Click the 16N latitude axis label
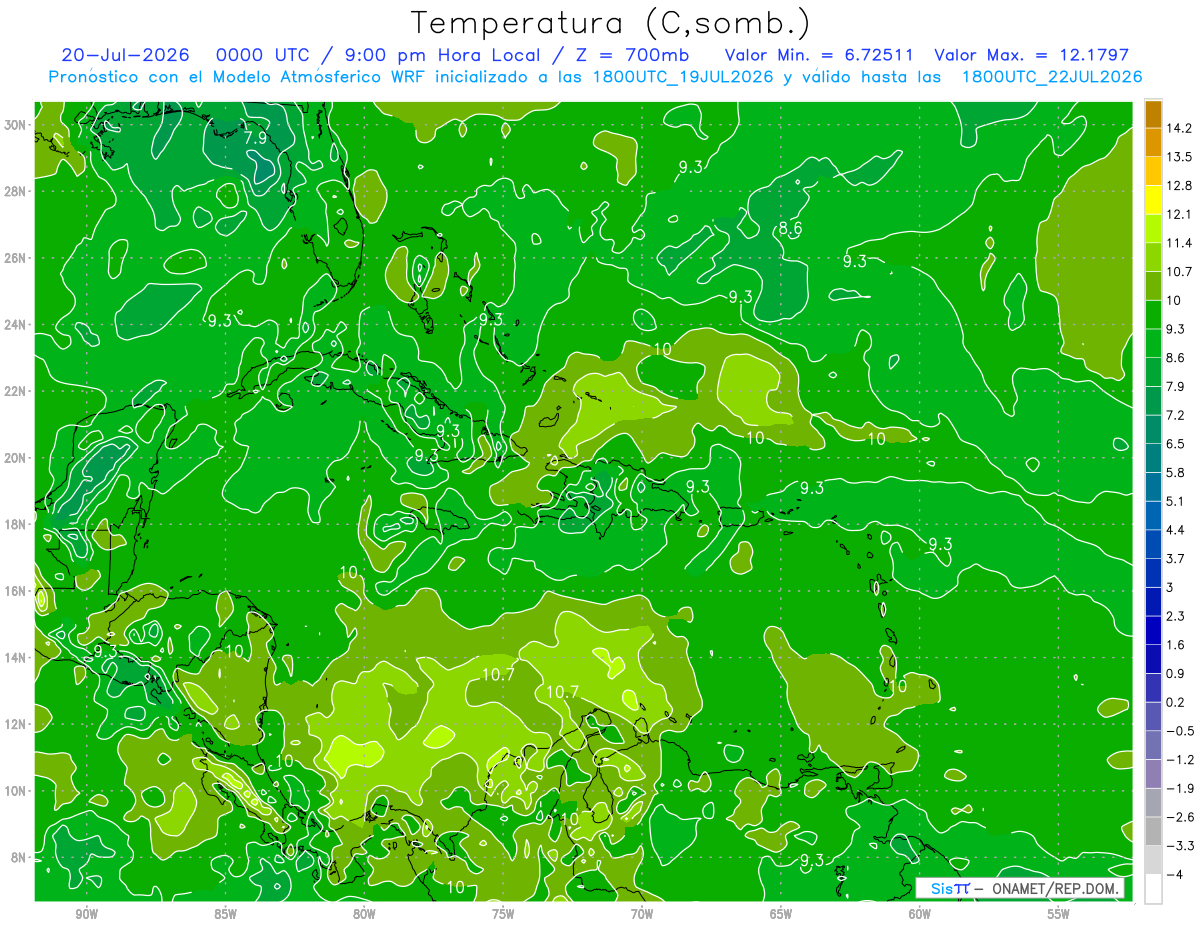The height and width of the screenshot is (927, 1200). [16, 591]
